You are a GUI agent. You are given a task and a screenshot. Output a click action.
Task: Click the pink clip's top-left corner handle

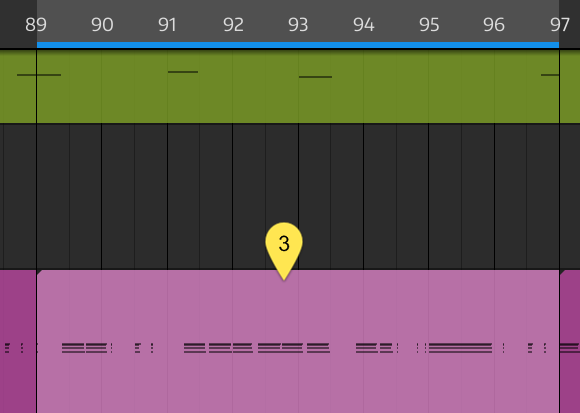pos(39,272)
